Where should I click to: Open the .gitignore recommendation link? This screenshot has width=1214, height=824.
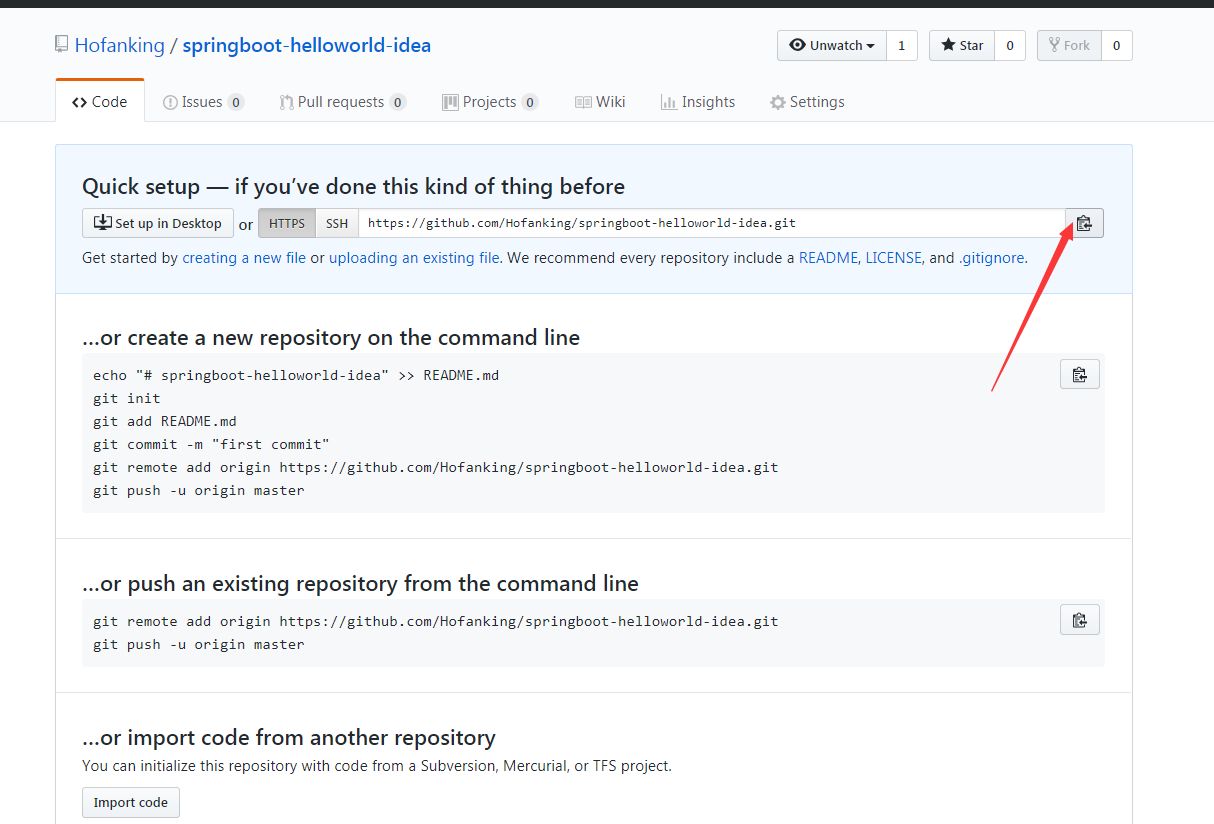click(992, 257)
